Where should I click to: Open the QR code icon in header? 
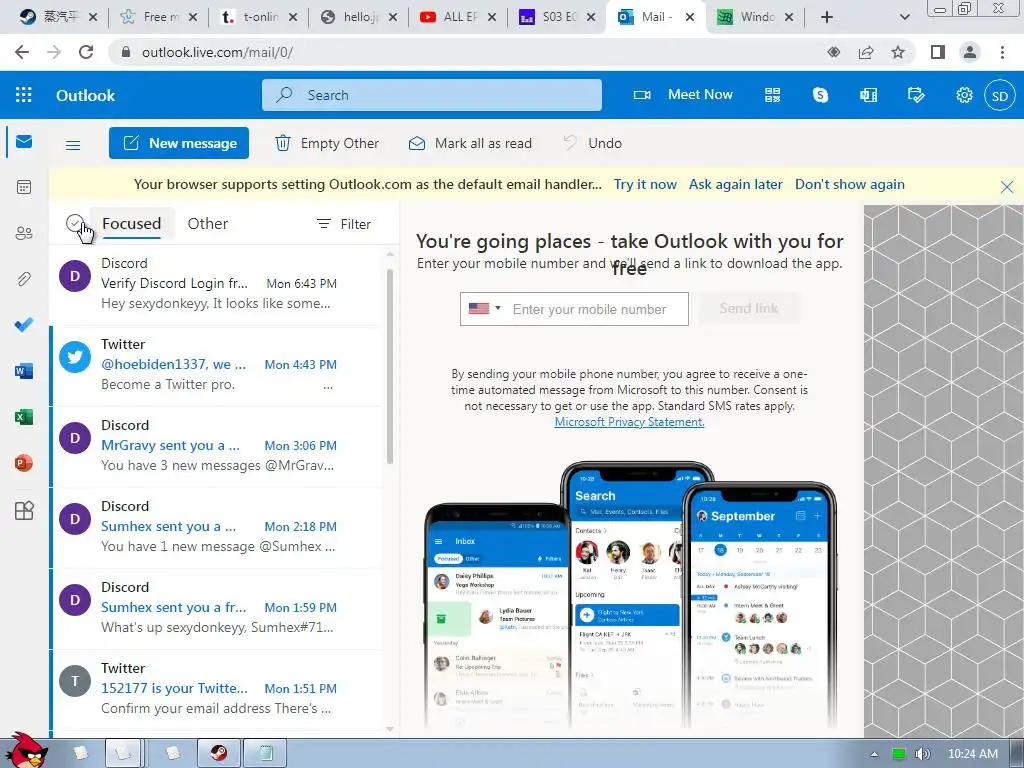coord(773,95)
